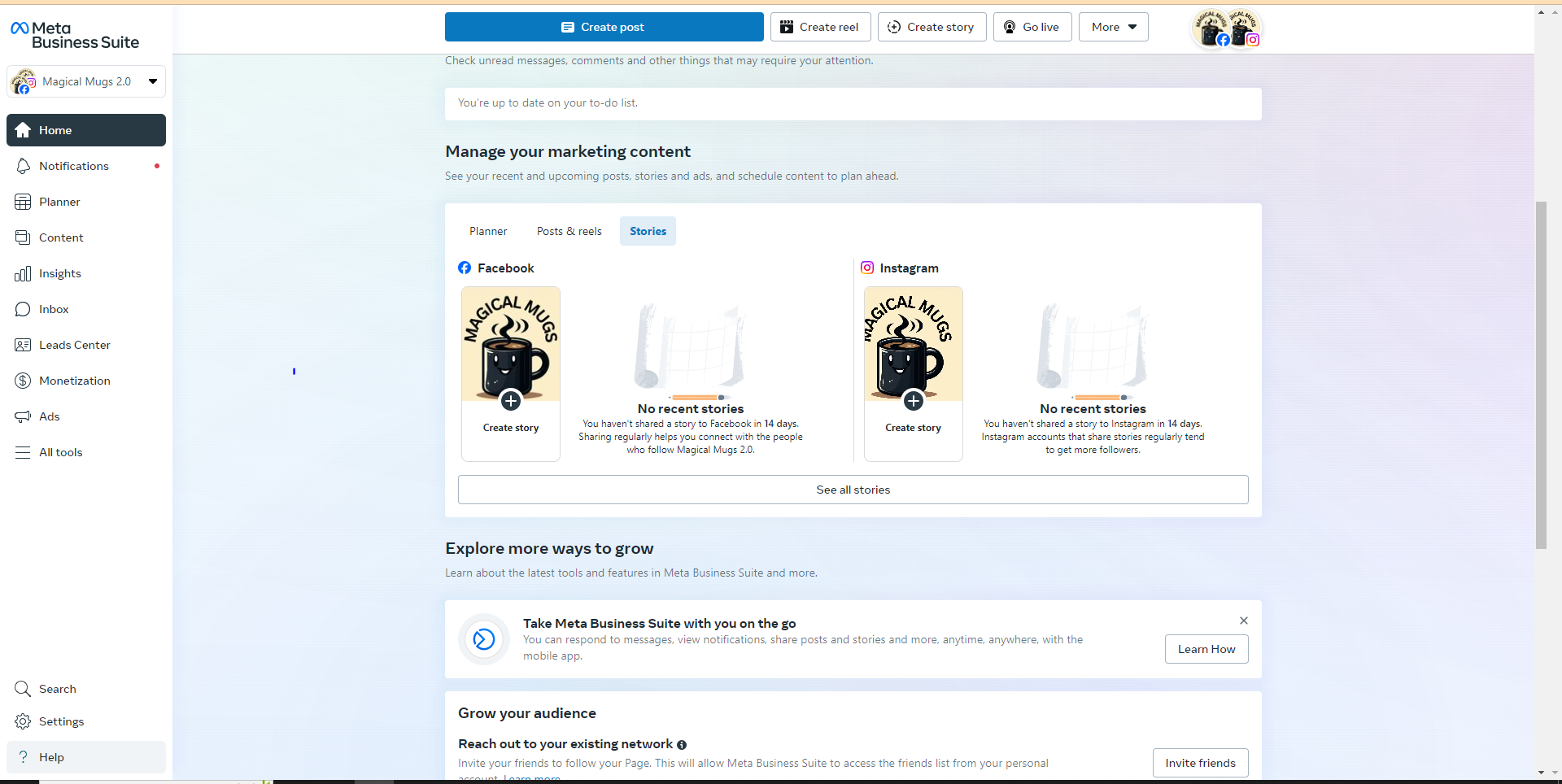The width and height of the screenshot is (1562, 784).
Task: Switch to the Posts & reels tab
Action: click(569, 231)
